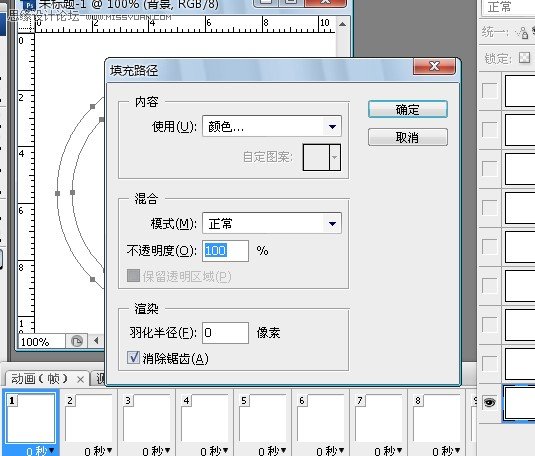Click document status bar preview icon beside 100%
Image resolution: width=535 pixels, height=456 pixels.
coord(77,341)
